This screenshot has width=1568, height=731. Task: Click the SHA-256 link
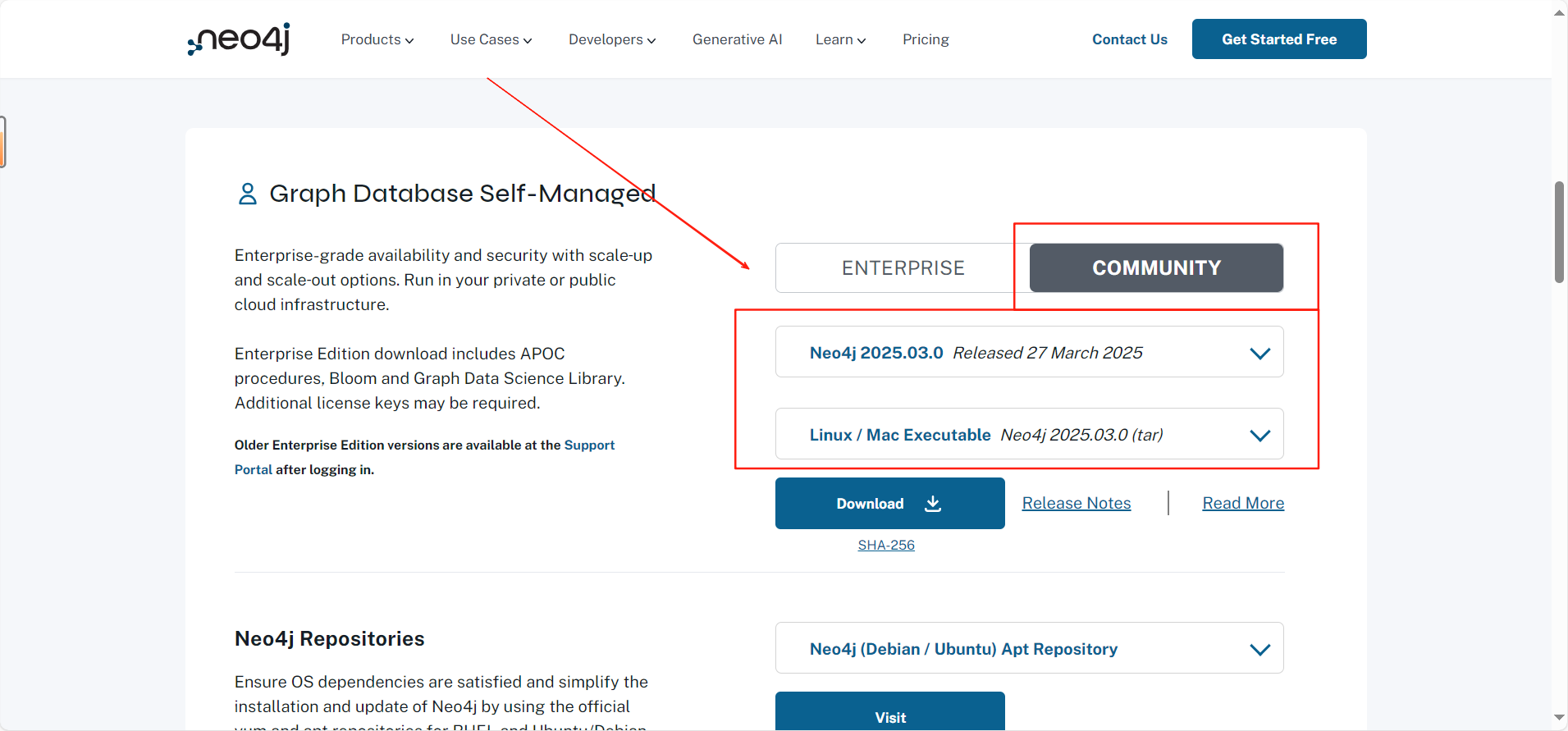coord(885,545)
